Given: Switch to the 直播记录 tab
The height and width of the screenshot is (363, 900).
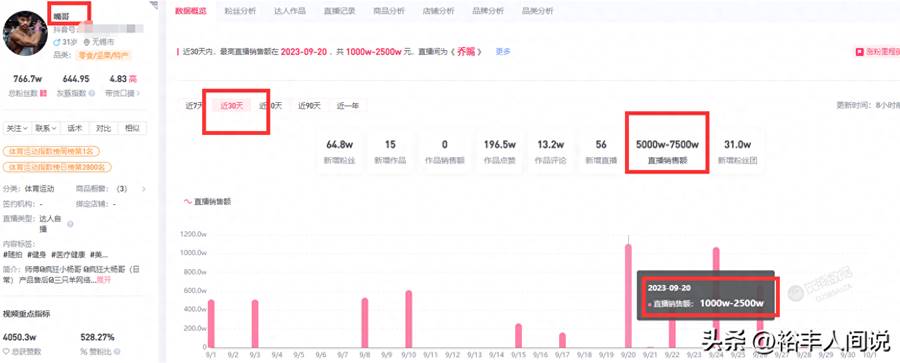Looking at the screenshot, I should click(339, 11).
